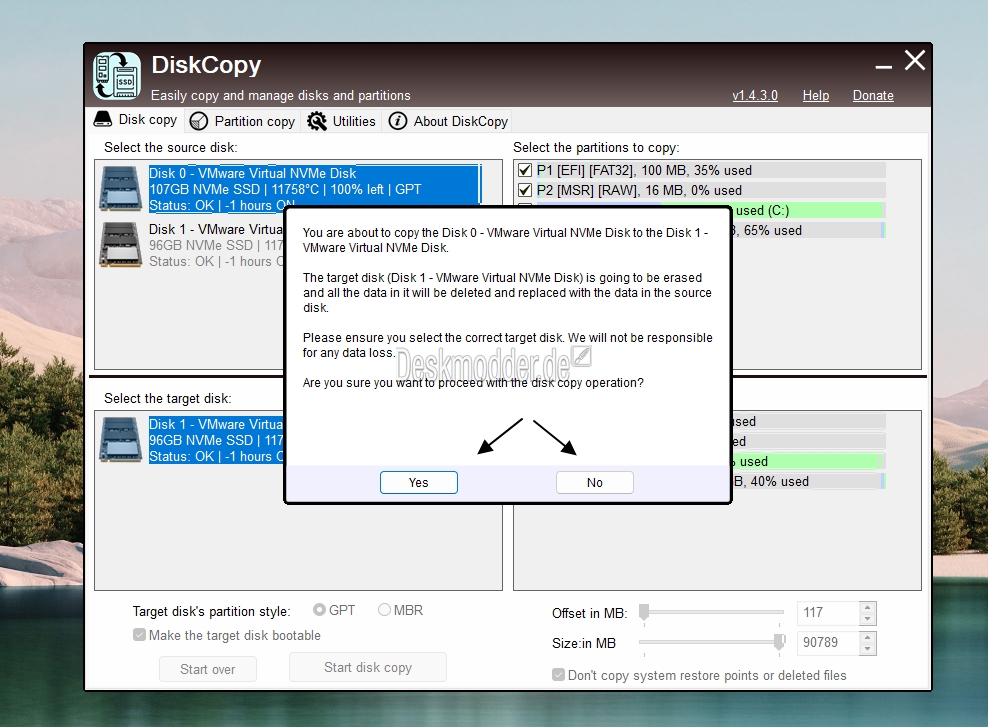Toggle Make the target disk bootable checkbox
988x727 pixels.
139,635
